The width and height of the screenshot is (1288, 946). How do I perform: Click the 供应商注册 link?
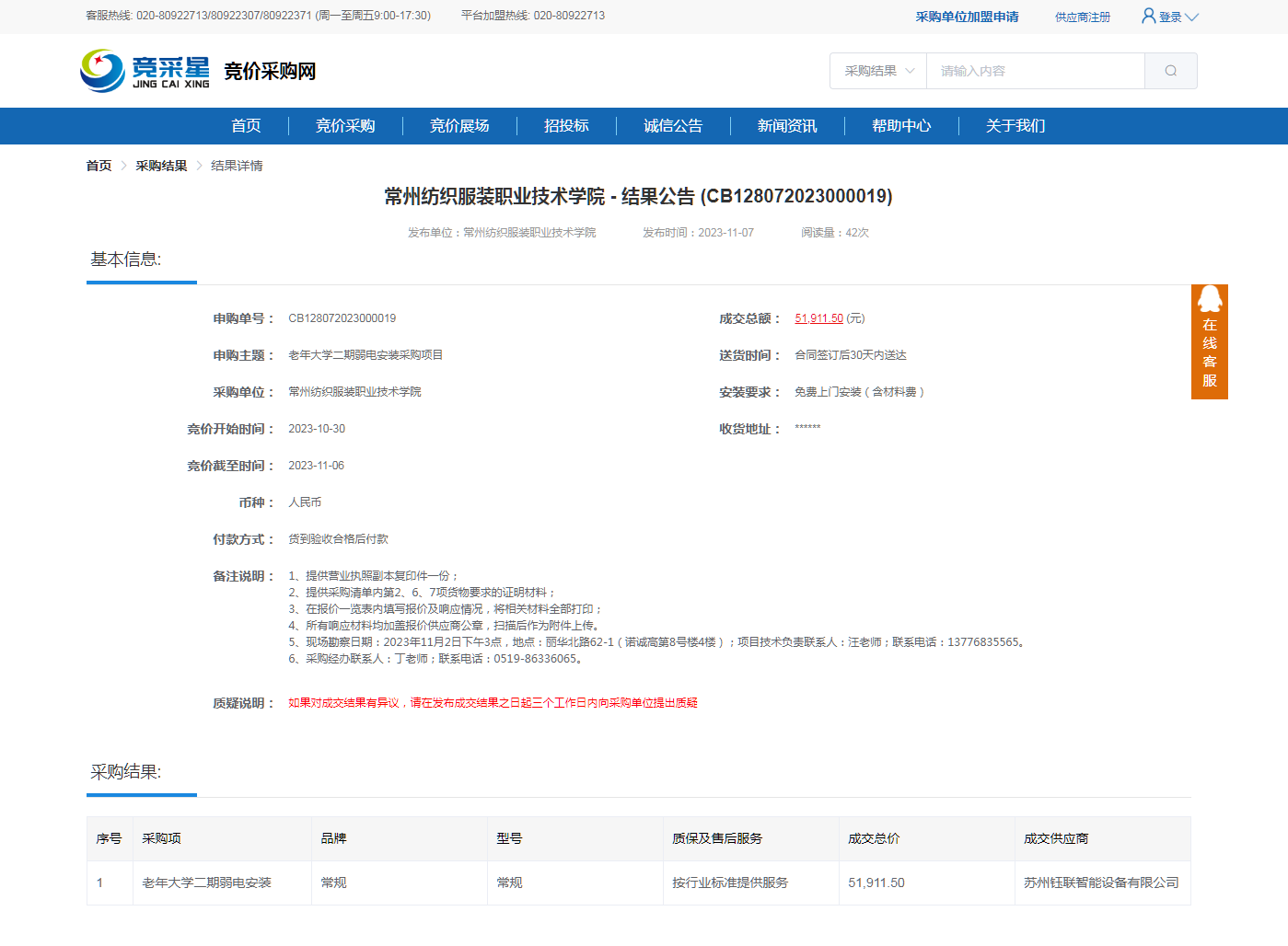1083,17
